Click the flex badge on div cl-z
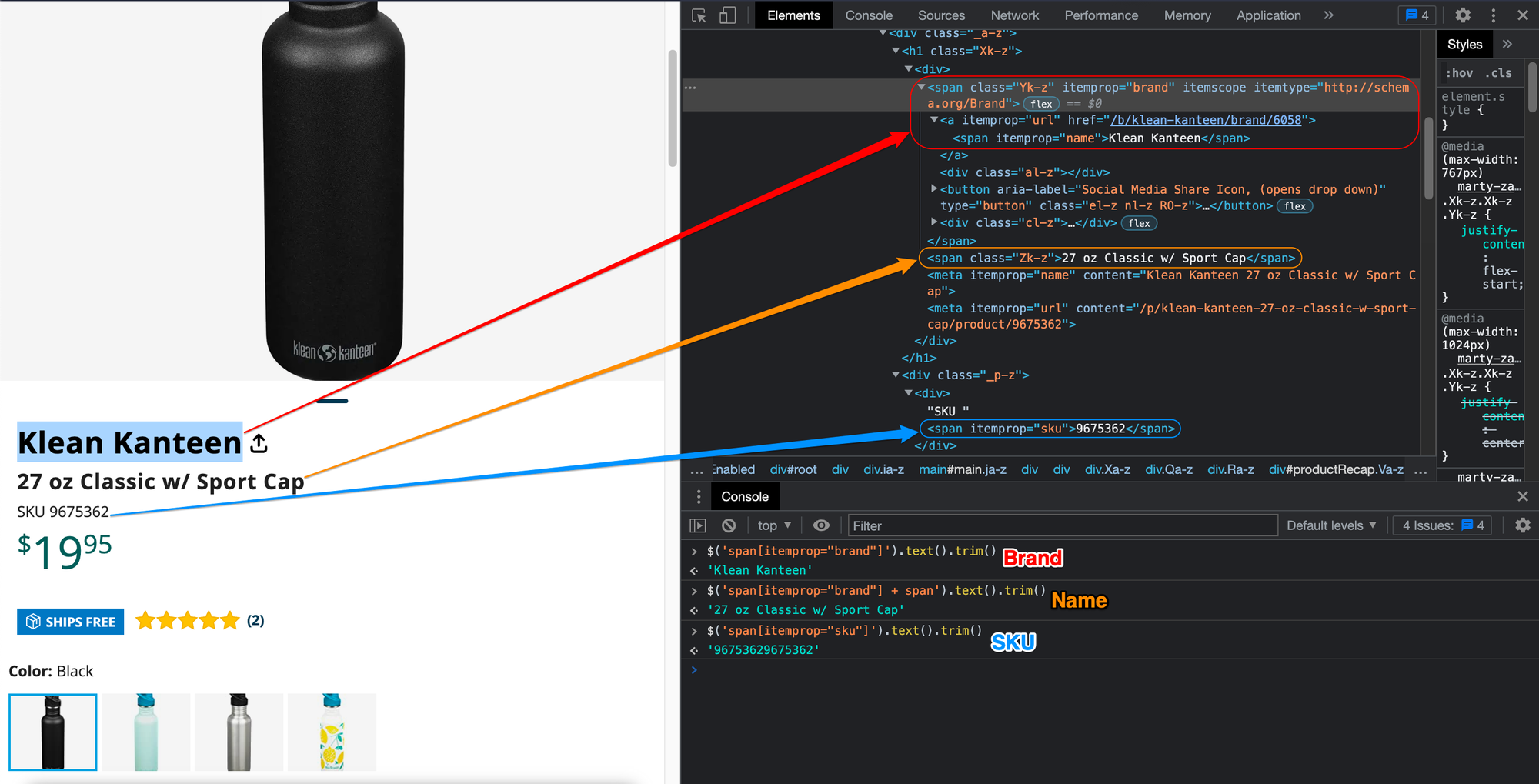This screenshot has height=784, width=1539. (1139, 223)
